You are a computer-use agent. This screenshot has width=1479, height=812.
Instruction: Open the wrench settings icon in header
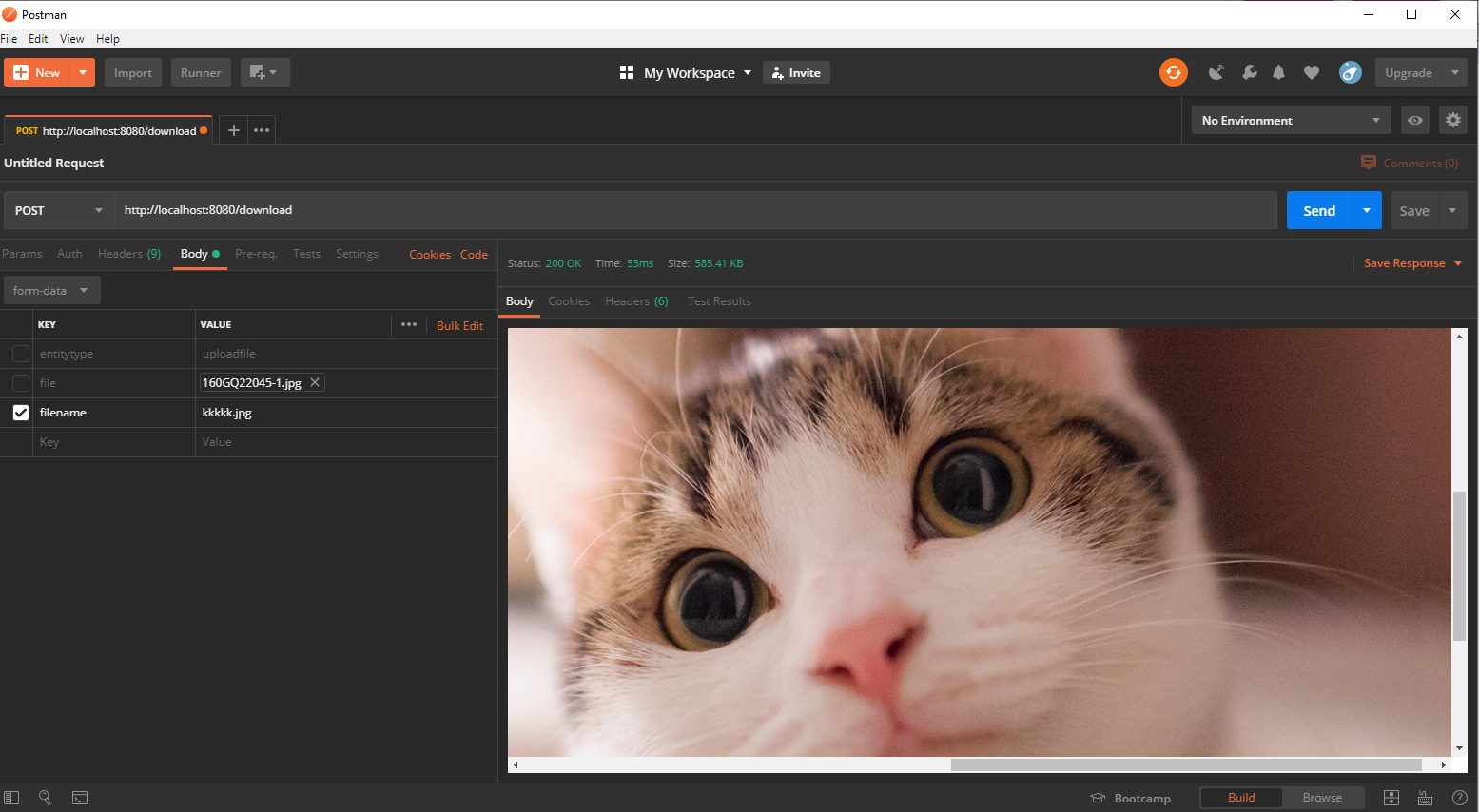1249,72
